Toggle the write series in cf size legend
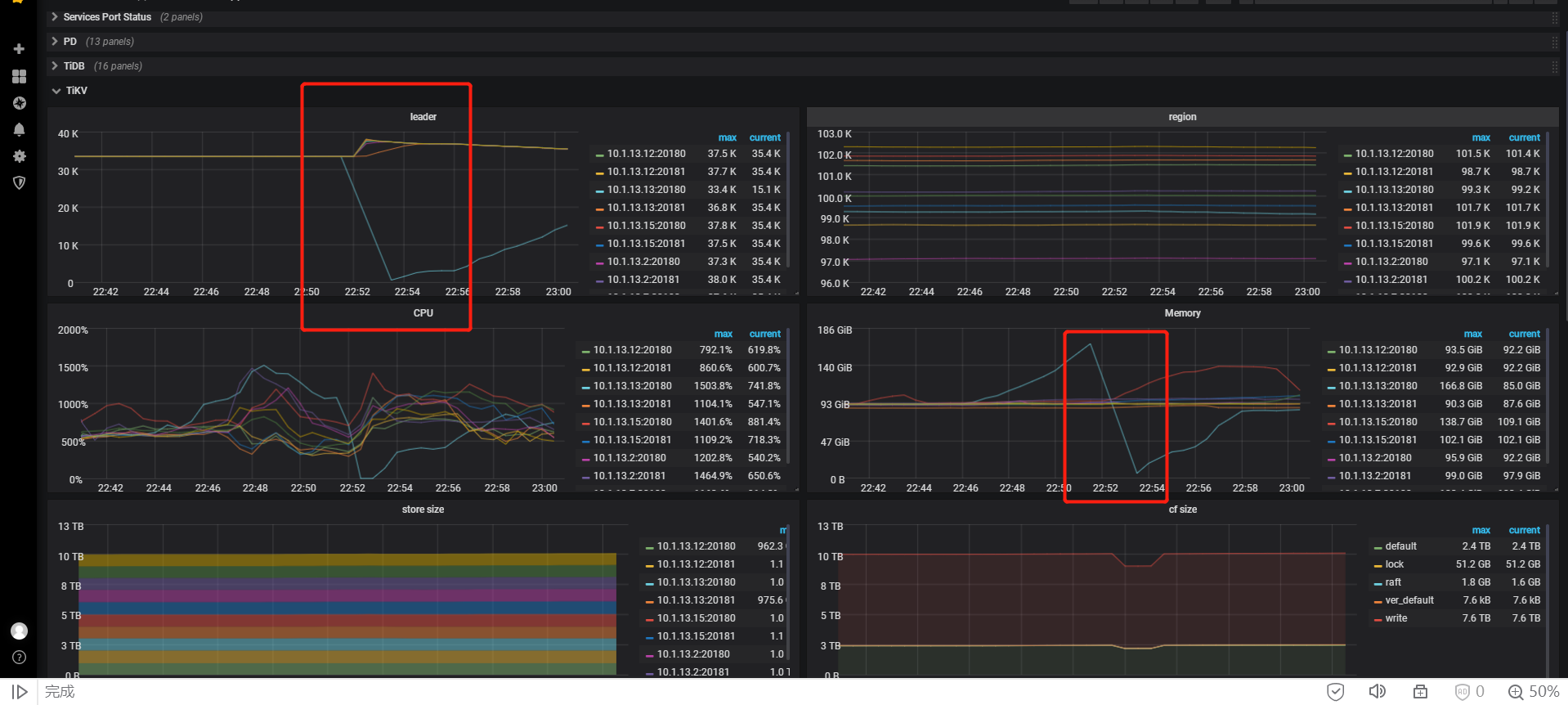Viewport: 1568px width, 705px height. coord(1396,618)
